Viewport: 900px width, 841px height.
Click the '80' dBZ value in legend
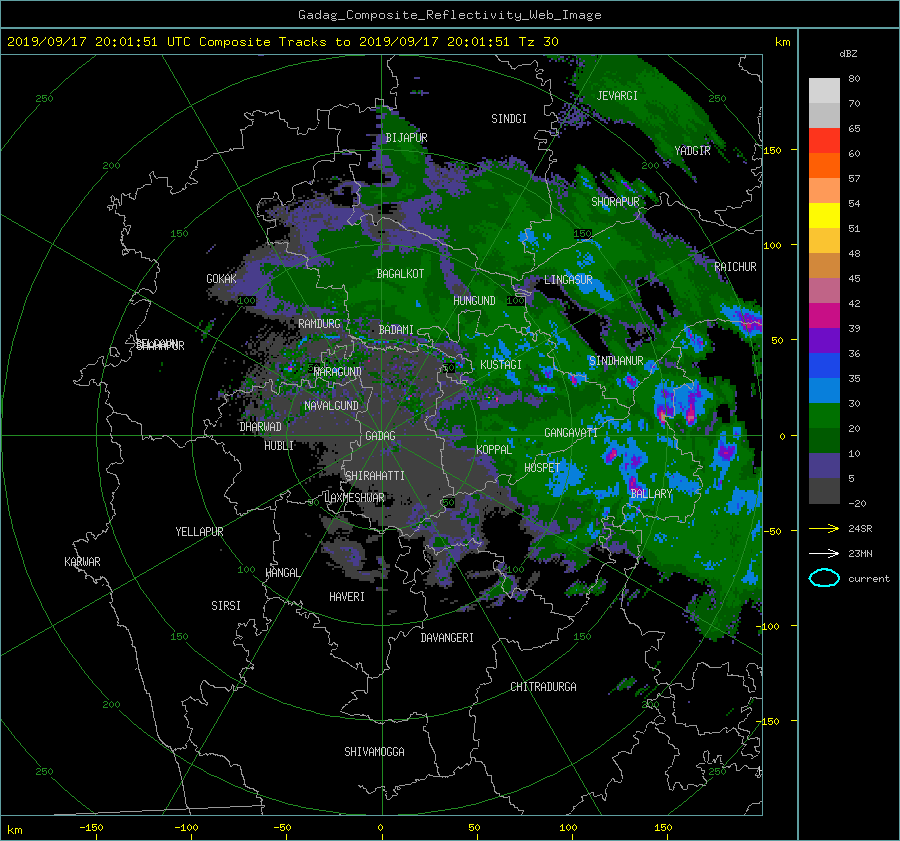(854, 79)
